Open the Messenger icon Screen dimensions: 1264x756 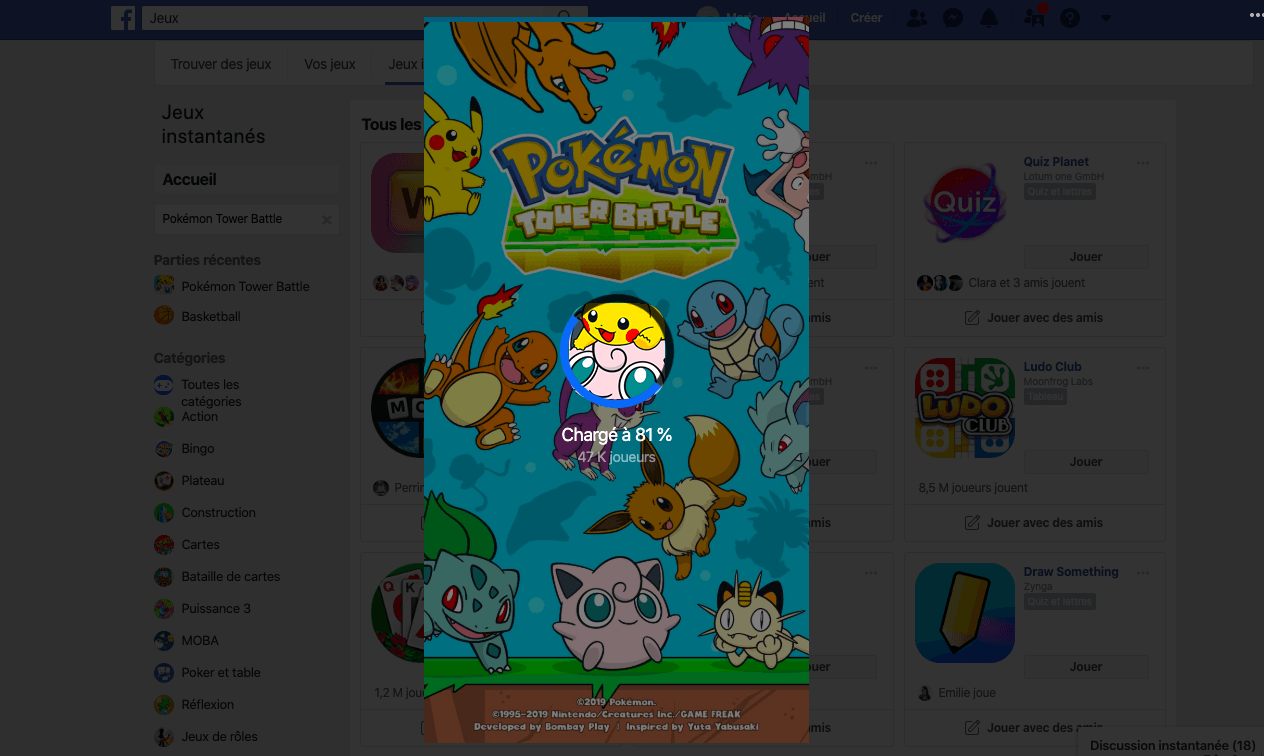coord(953,18)
